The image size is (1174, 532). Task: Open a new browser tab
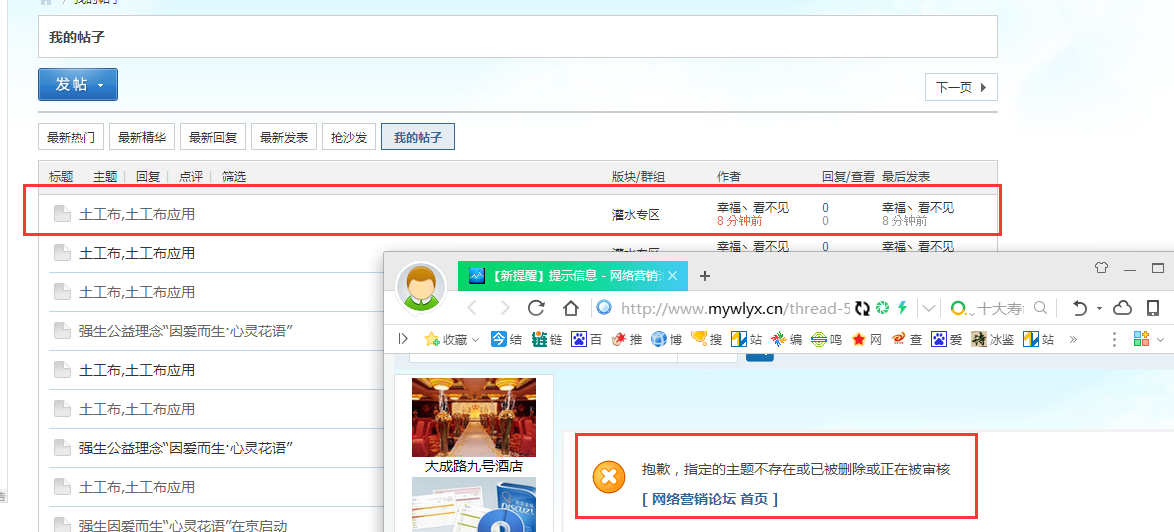(705, 276)
